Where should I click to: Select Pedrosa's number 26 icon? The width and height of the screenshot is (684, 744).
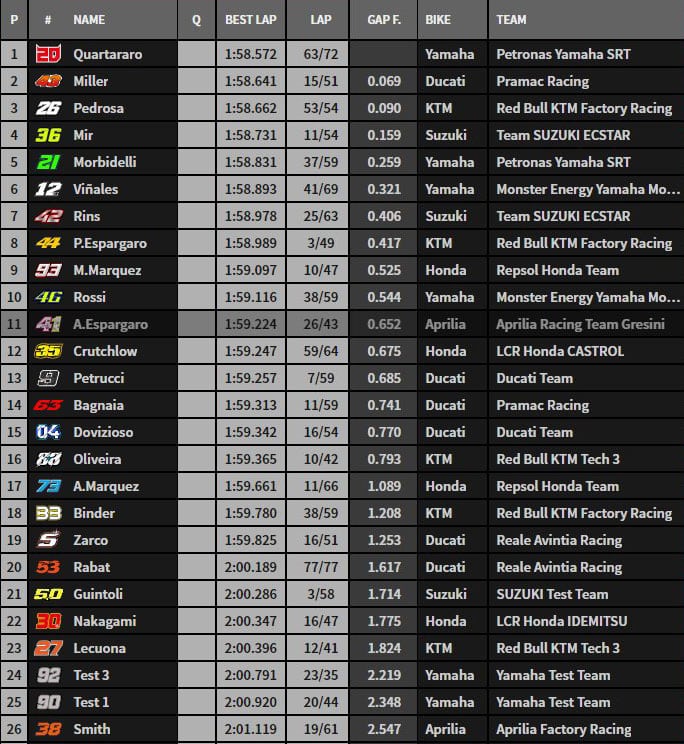coord(48,108)
